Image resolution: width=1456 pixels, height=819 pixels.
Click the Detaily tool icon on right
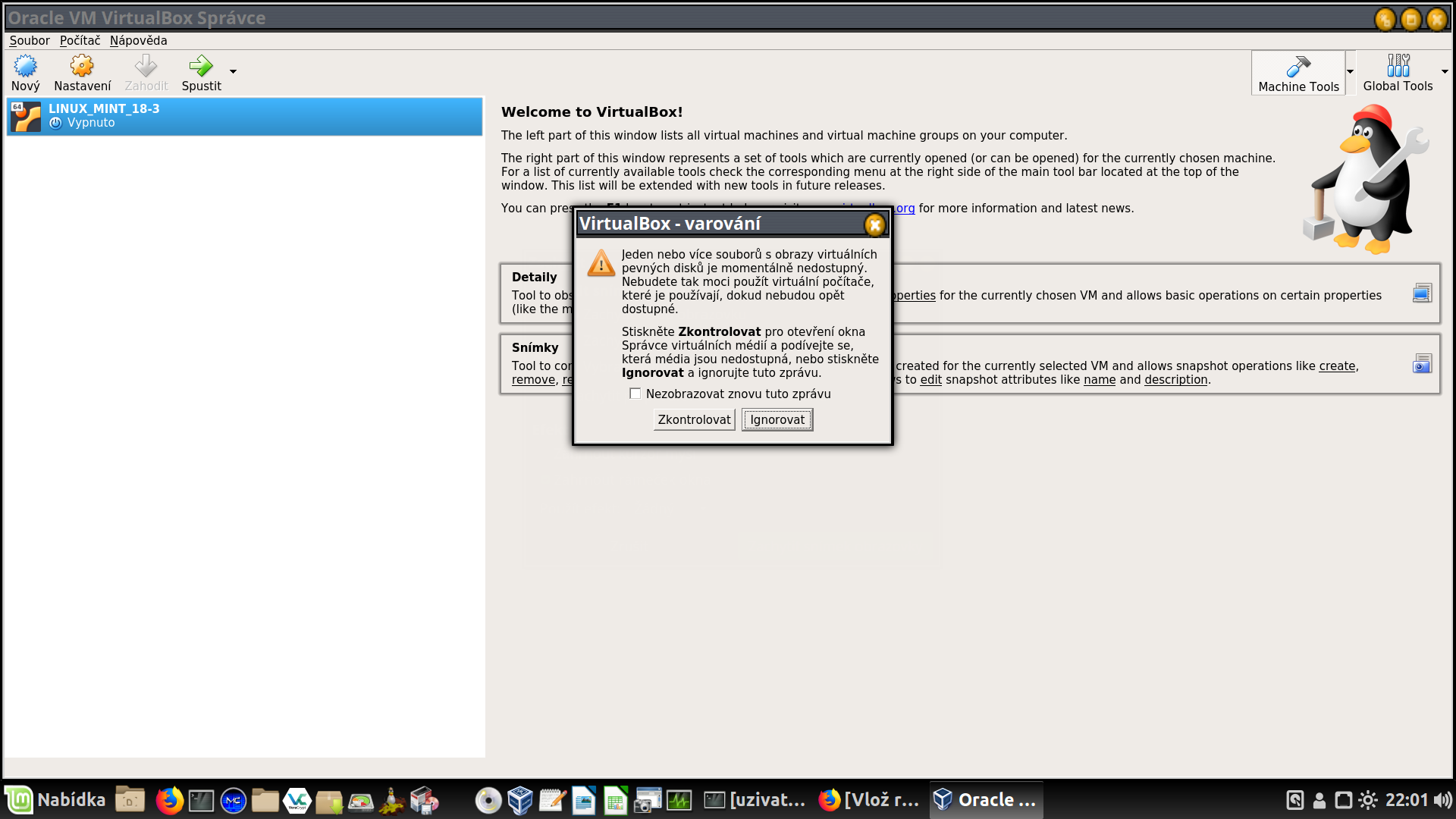1423,293
